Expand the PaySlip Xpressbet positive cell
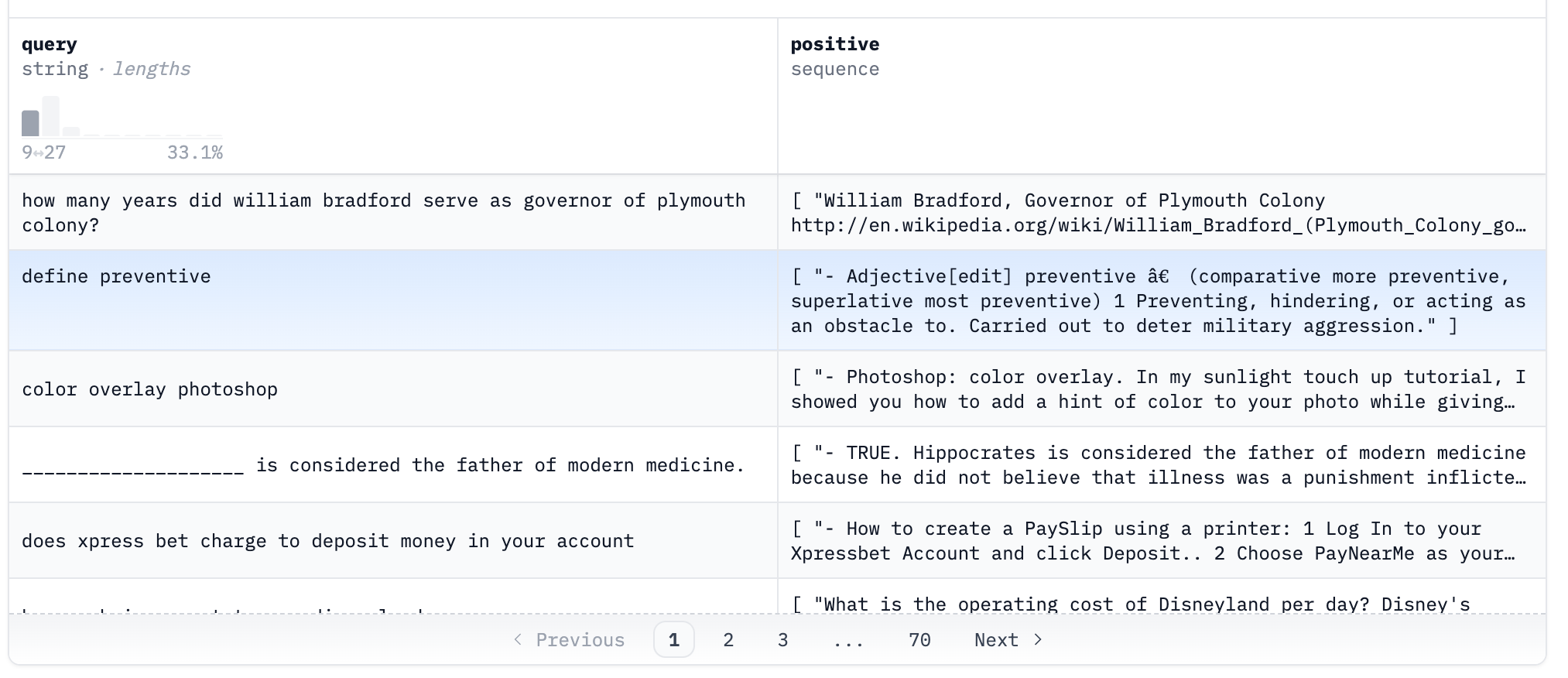The width and height of the screenshot is (1568, 678). click(x=1158, y=541)
